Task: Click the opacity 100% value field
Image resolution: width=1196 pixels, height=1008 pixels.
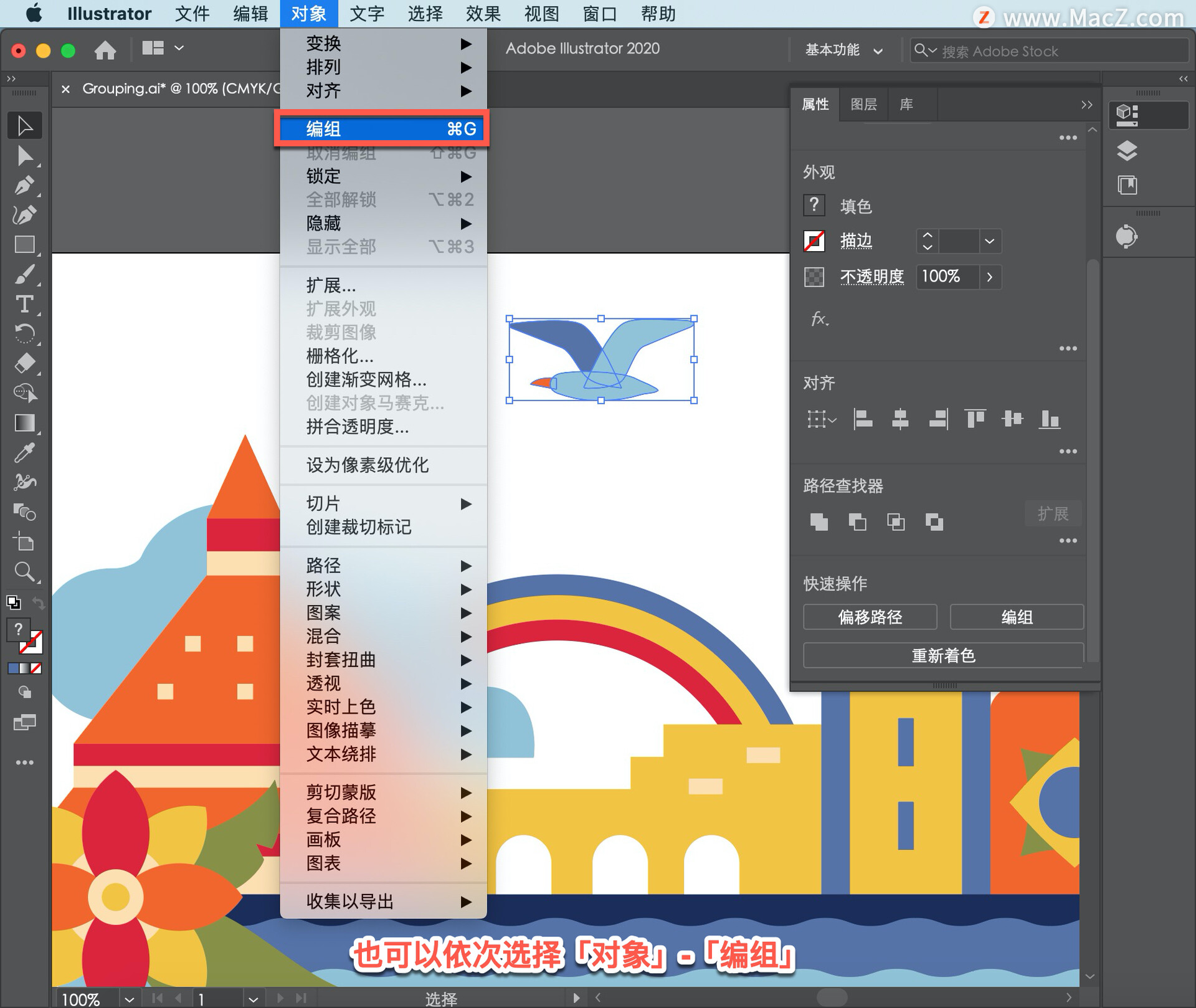Action: click(947, 277)
